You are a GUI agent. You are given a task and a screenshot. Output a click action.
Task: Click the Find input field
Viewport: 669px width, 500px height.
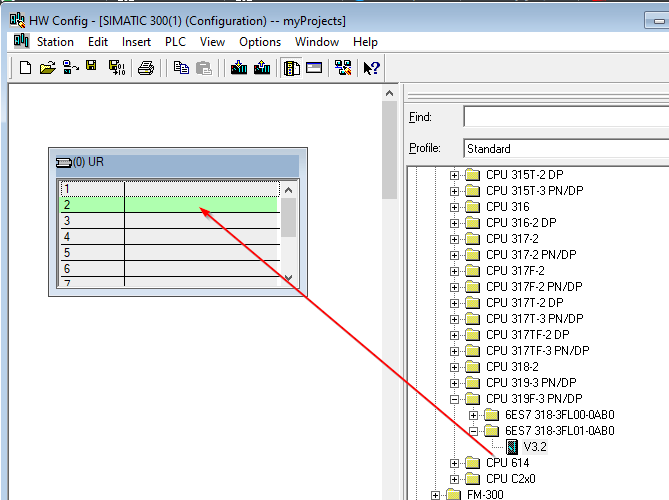click(x=566, y=116)
